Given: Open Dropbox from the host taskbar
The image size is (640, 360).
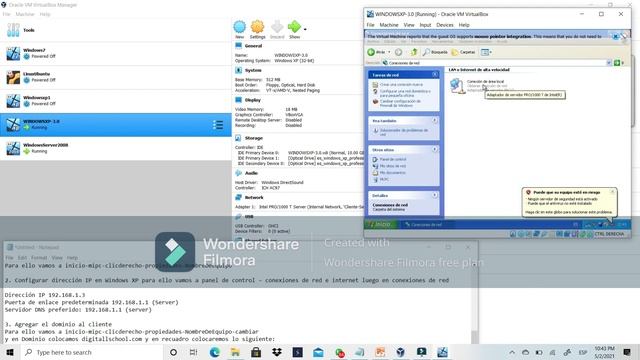Looking at the screenshot, I should (277, 352).
